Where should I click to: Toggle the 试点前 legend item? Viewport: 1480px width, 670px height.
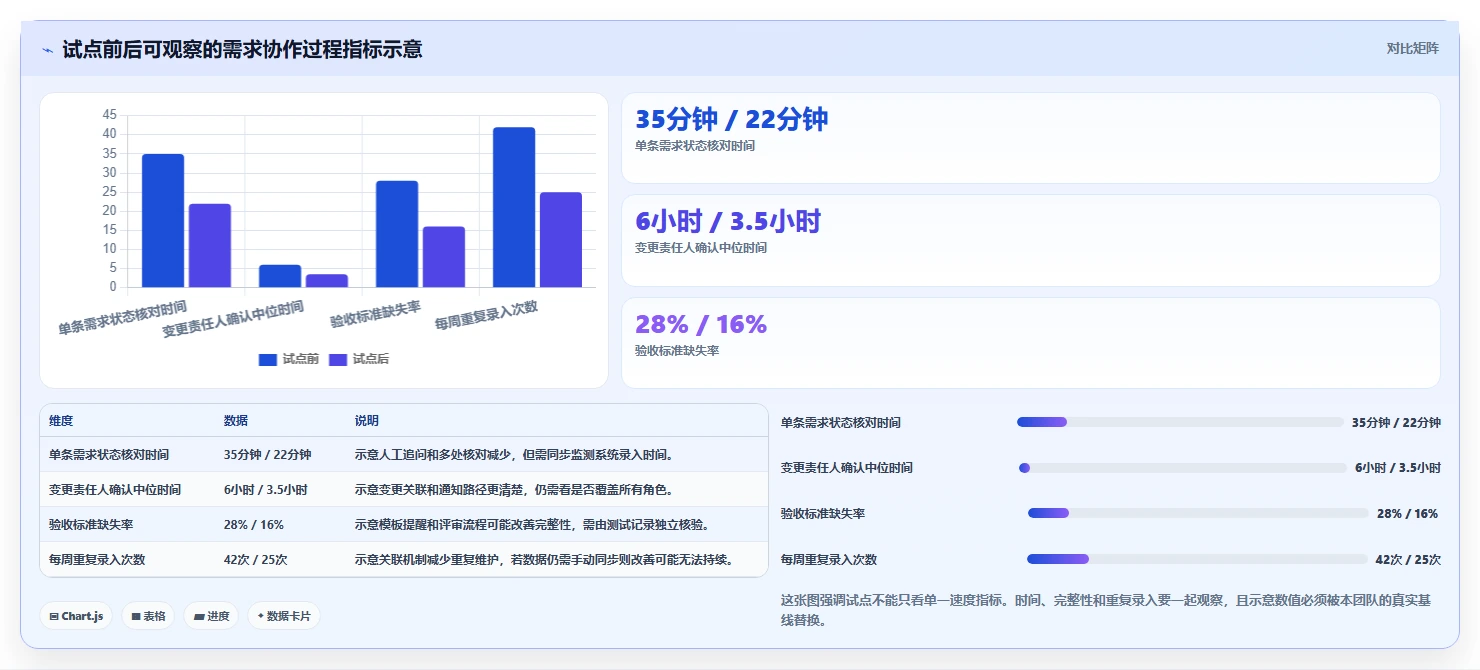pyautogui.click(x=288, y=359)
